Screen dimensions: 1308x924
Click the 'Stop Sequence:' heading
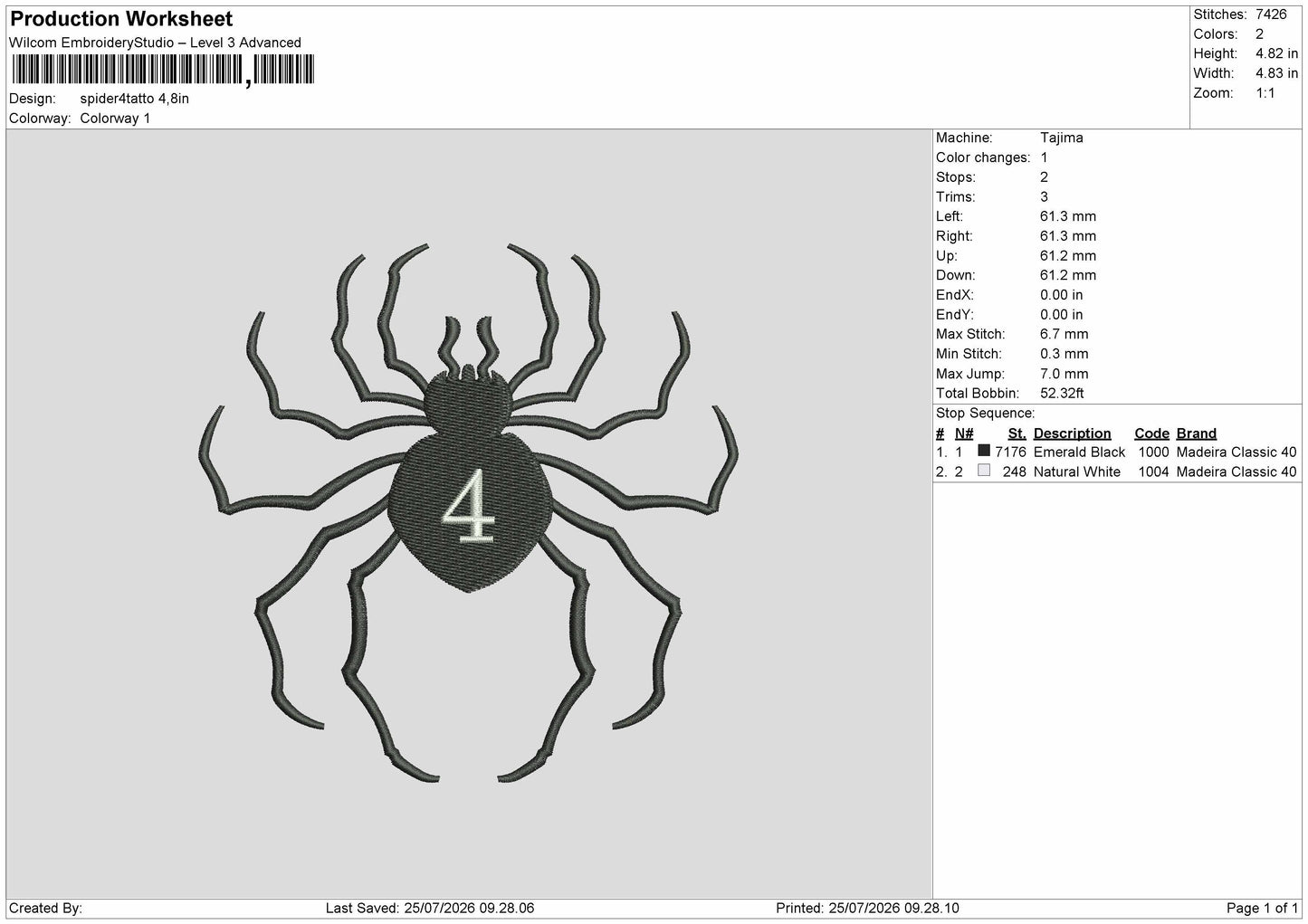pyautogui.click(x=985, y=414)
